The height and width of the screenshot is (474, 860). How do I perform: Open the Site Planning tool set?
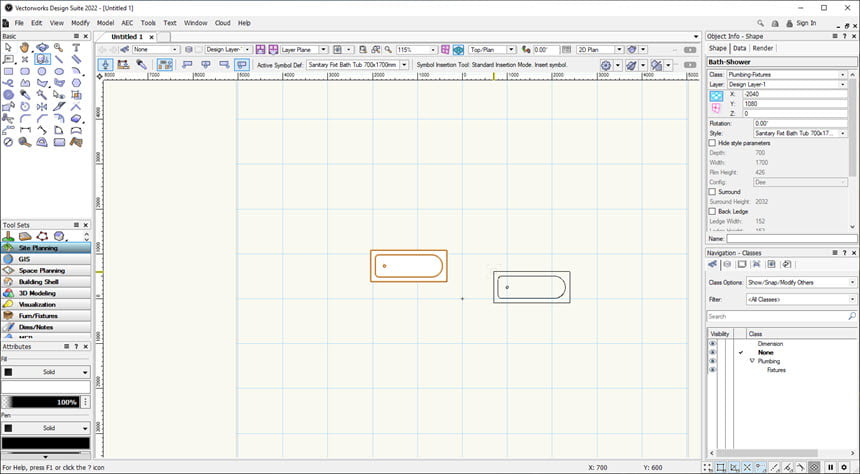[x=46, y=248]
